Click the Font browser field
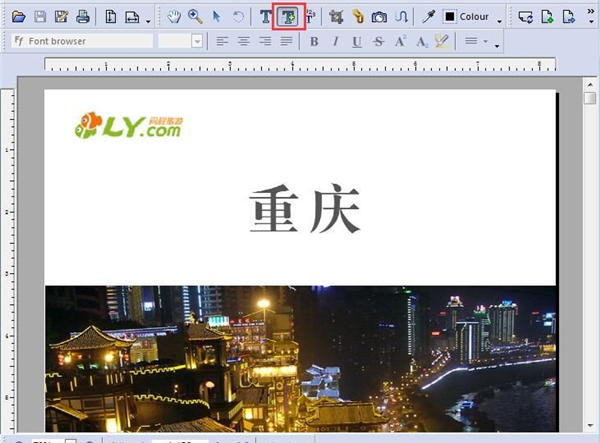Screen dimensions: 600x443 point(82,41)
